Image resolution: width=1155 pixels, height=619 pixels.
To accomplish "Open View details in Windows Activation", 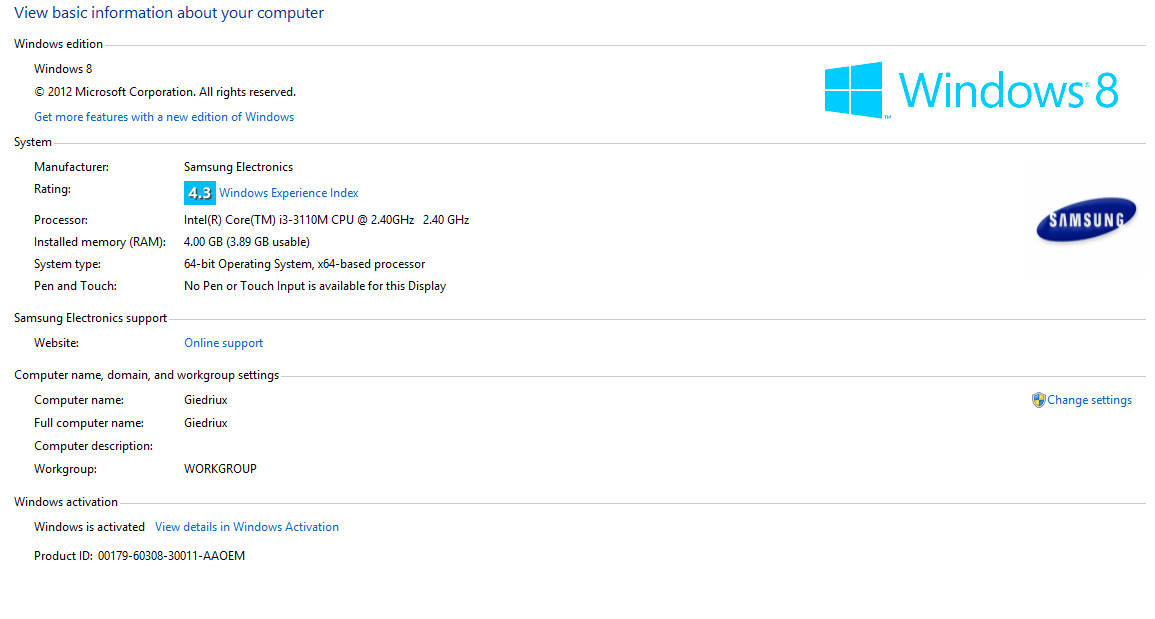I will click(x=247, y=527).
